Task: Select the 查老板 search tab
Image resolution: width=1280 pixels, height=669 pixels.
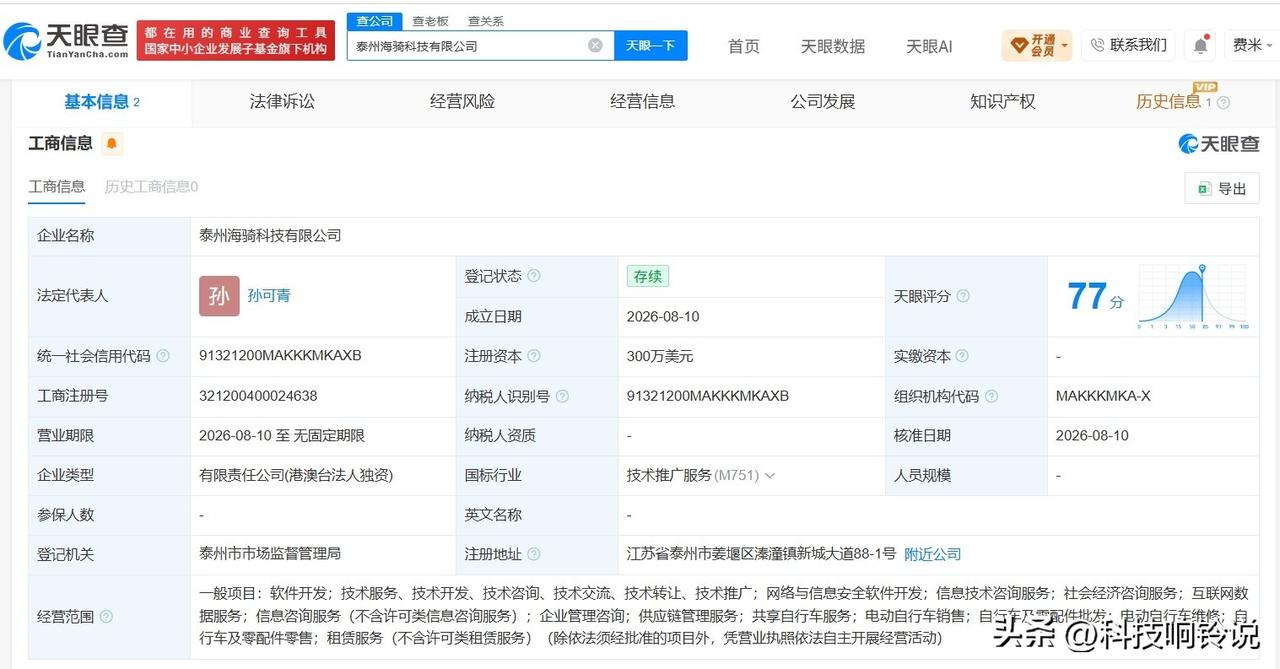Action: [430, 21]
